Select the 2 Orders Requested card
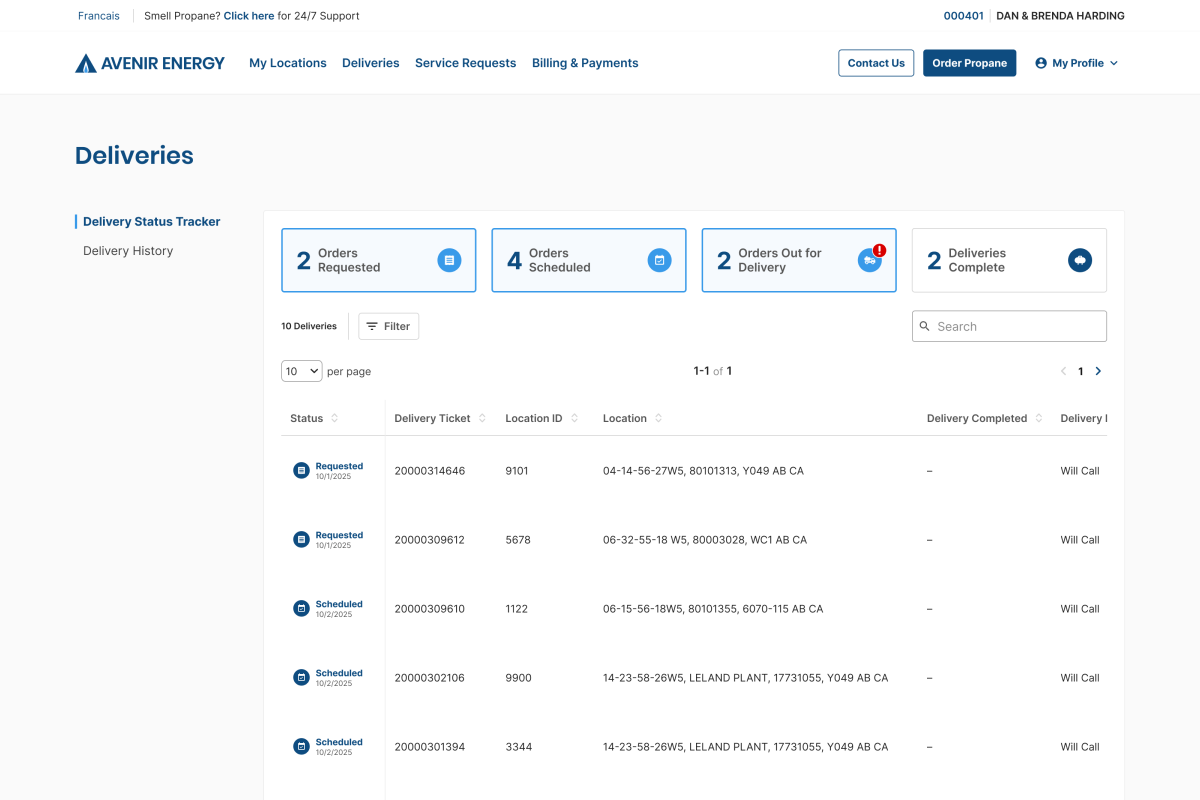This screenshot has width=1200, height=800. click(379, 260)
